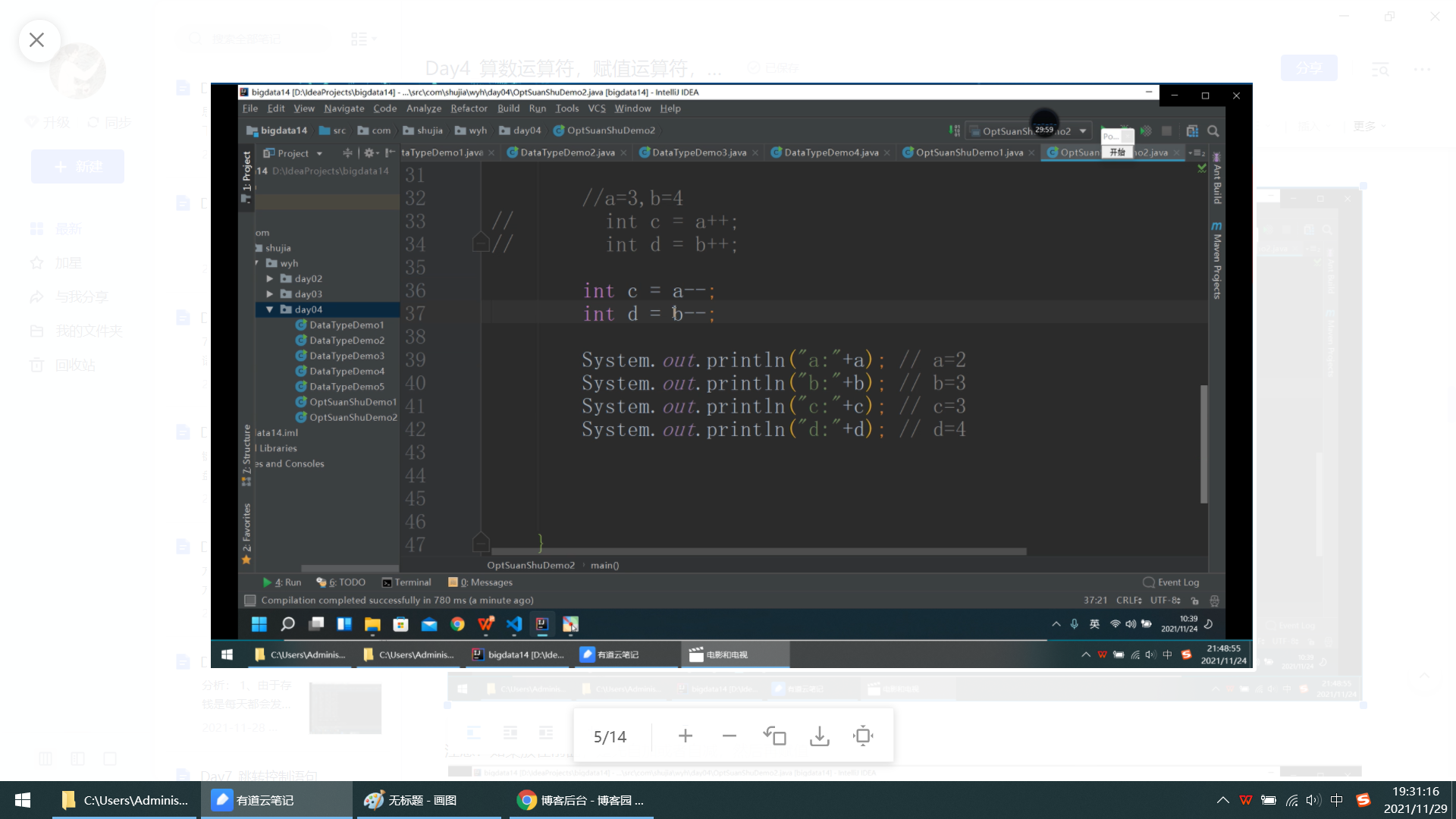This screenshot has height=819, width=1456.
Task: Switch to Chrome 博客后台 taskbar window
Action: (580, 800)
